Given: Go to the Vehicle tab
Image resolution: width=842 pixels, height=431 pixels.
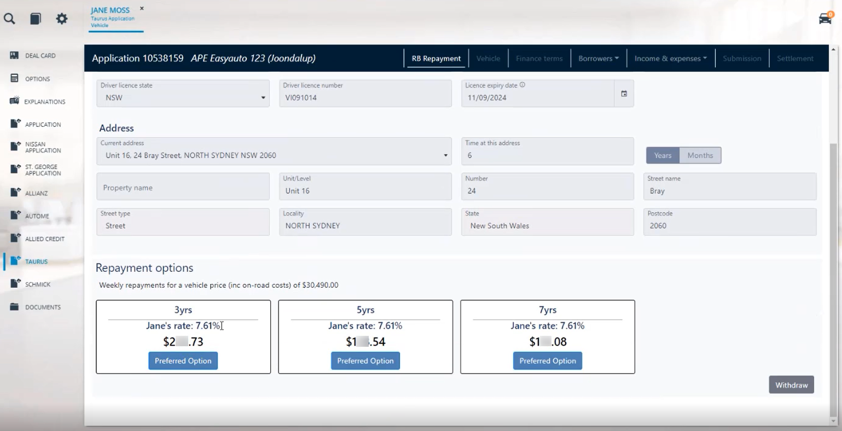Looking at the screenshot, I should coord(488,59).
